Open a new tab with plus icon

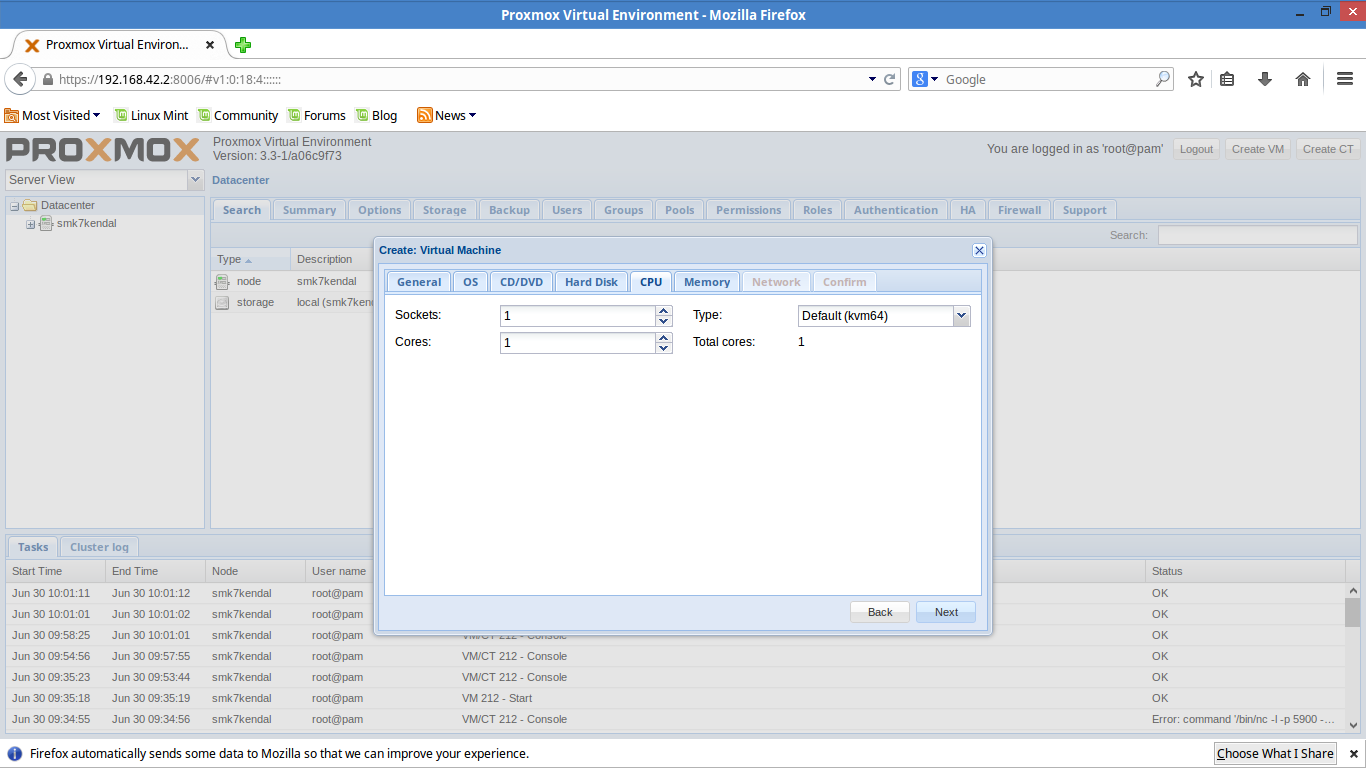tap(243, 45)
